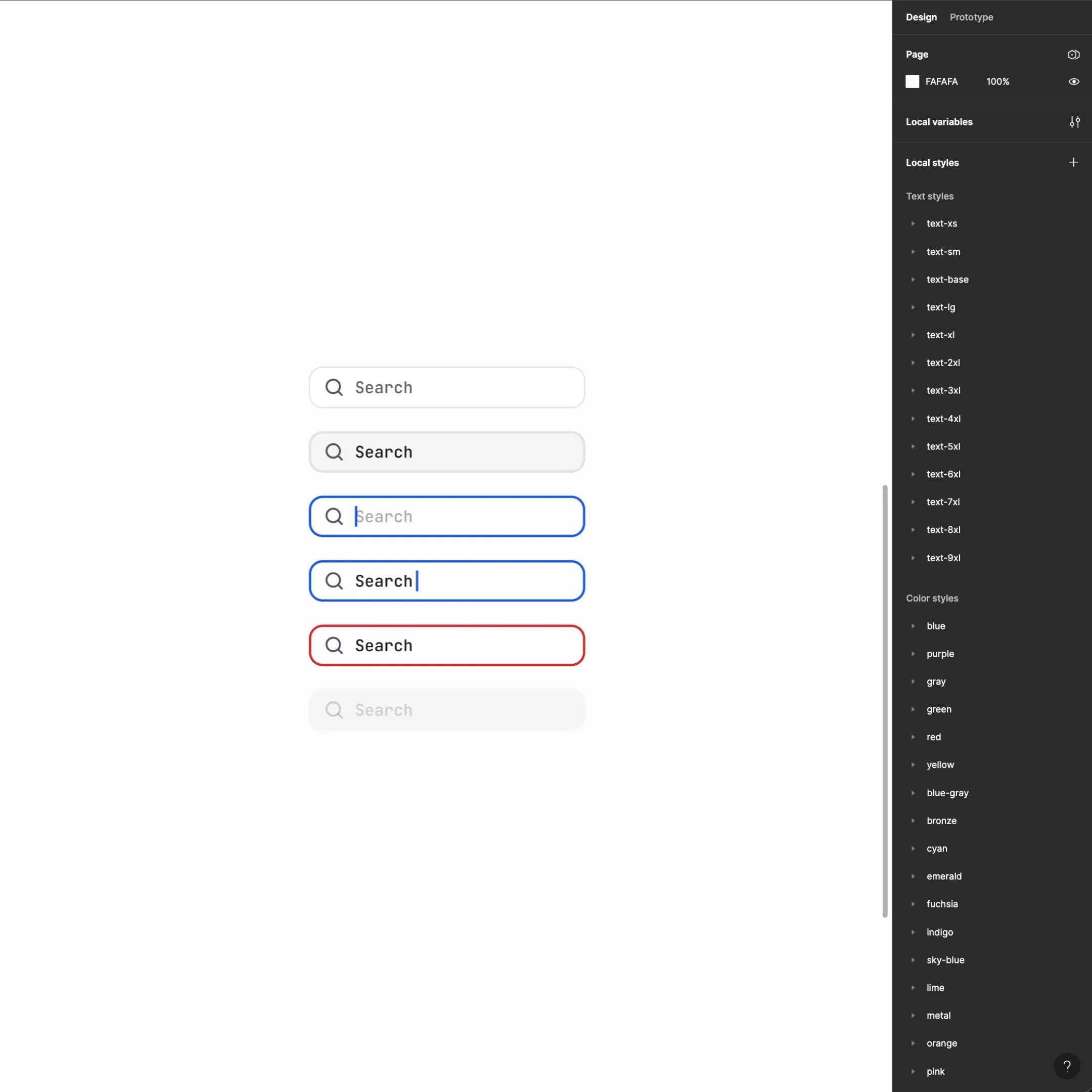Expand the blue-gray color style group
The height and width of the screenshot is (1092, 1092).
click(913, 792)
